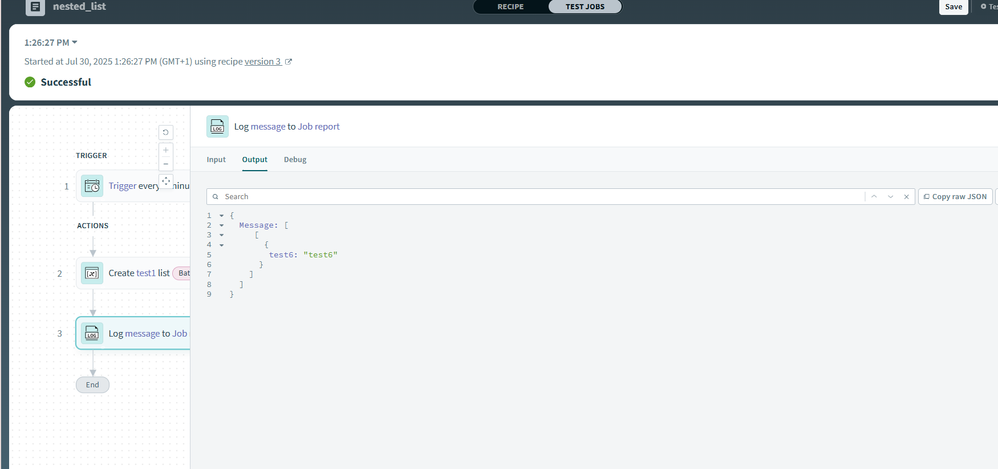Screen dimensions: 998x469
Task: Collapse the Message array on line 2
Action: (221, 225)
